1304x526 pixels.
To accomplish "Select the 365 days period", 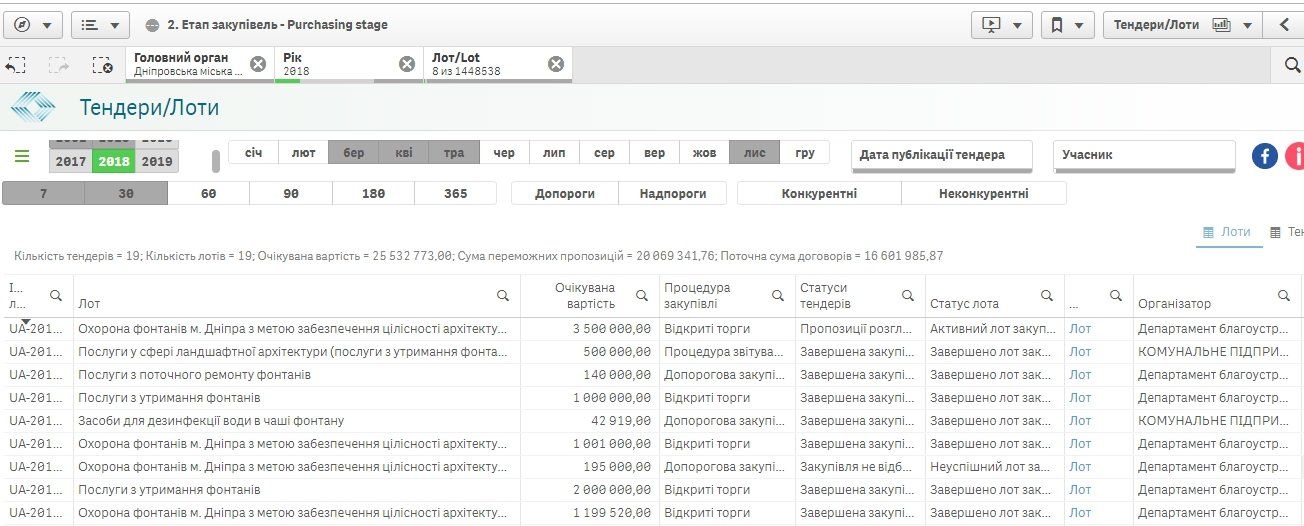I will pos(455,193).
